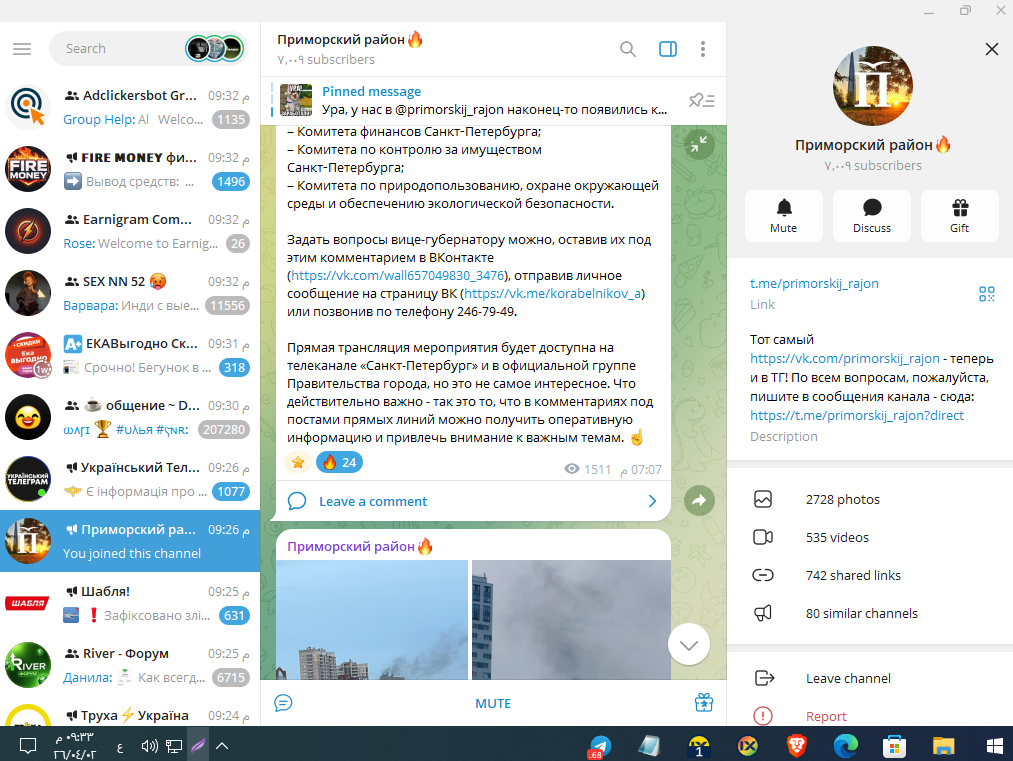
Task: Jump to bottom with down chevron button
Action: click(689, 645)
